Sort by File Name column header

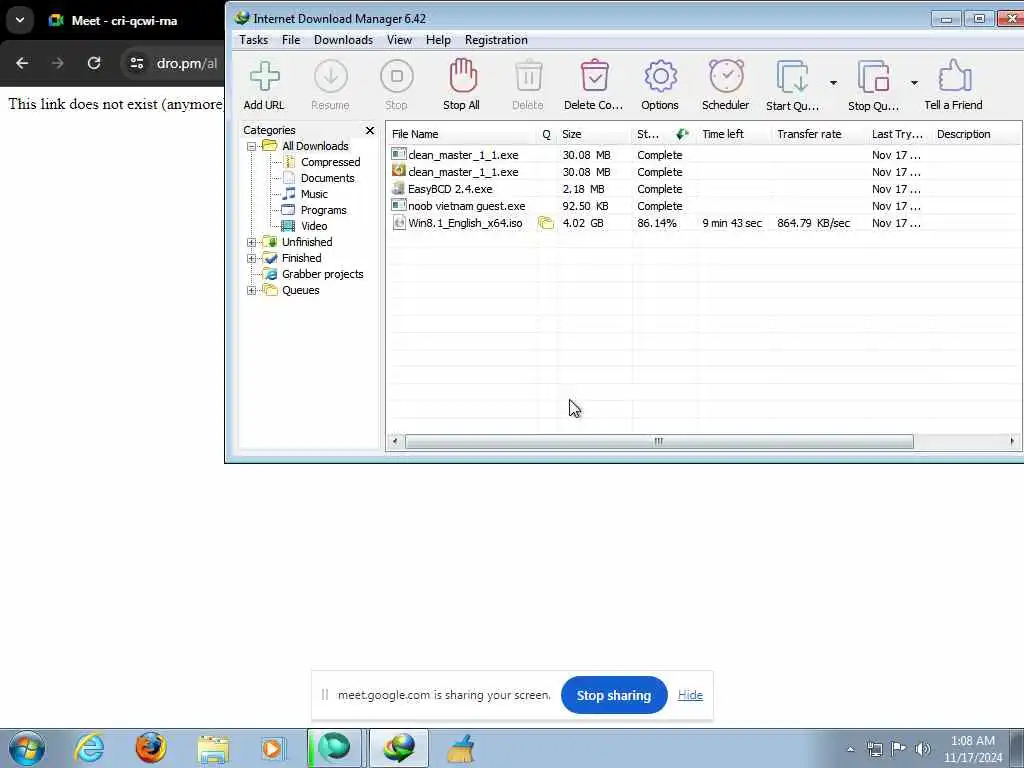pyautogui.click(x=463, y=134)
